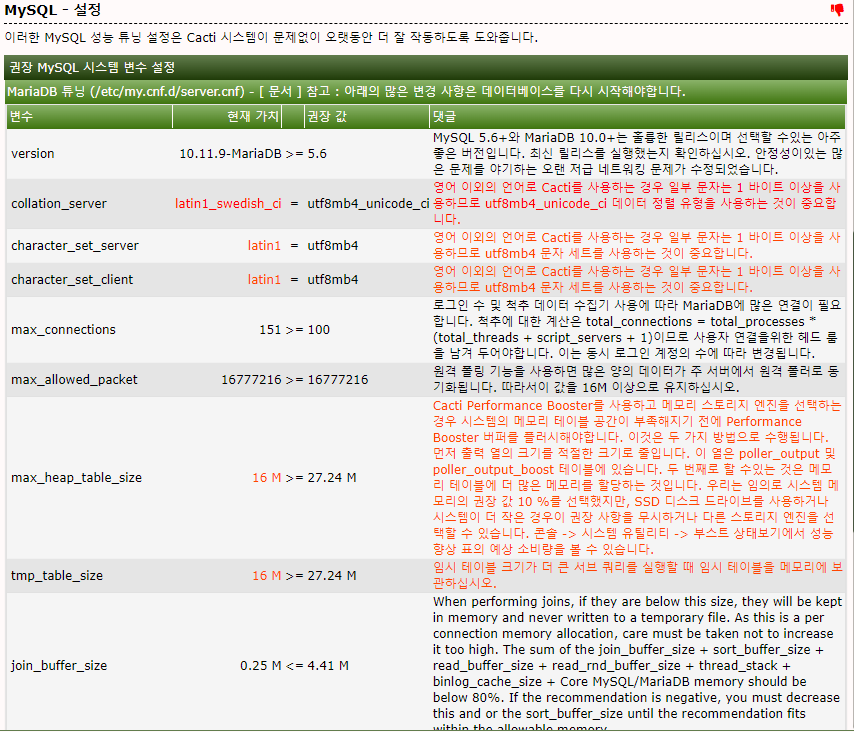Click utf8mb4 in the character_set_server row
This screenshot has height=732, width=854.
(x=333, y=246)
